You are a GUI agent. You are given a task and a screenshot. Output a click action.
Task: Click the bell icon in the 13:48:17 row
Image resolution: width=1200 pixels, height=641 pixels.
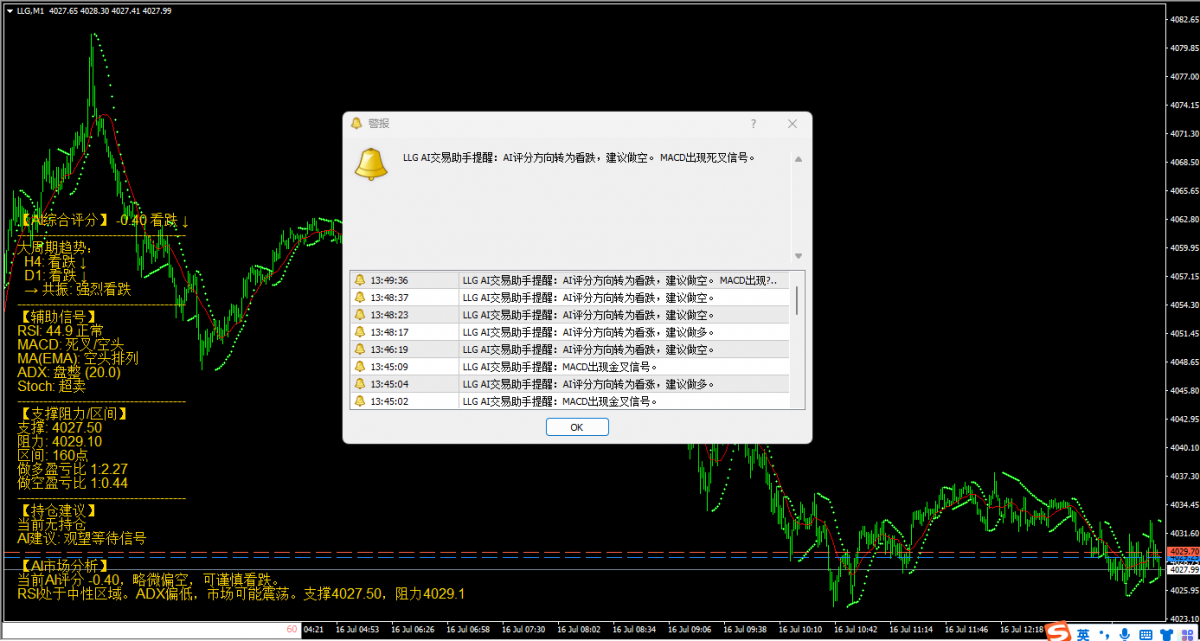pyautogui.click(x=360, y=332)
